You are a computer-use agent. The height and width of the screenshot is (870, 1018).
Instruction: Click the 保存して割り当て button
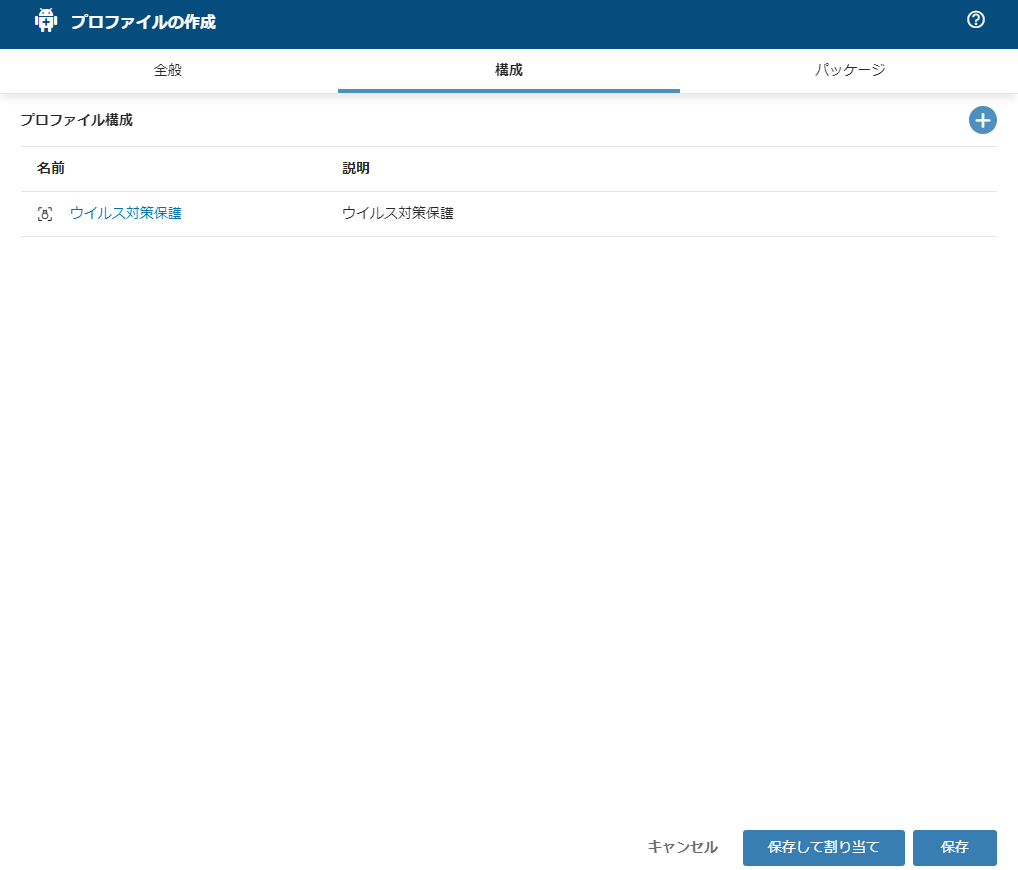click(x=823, y=847)
